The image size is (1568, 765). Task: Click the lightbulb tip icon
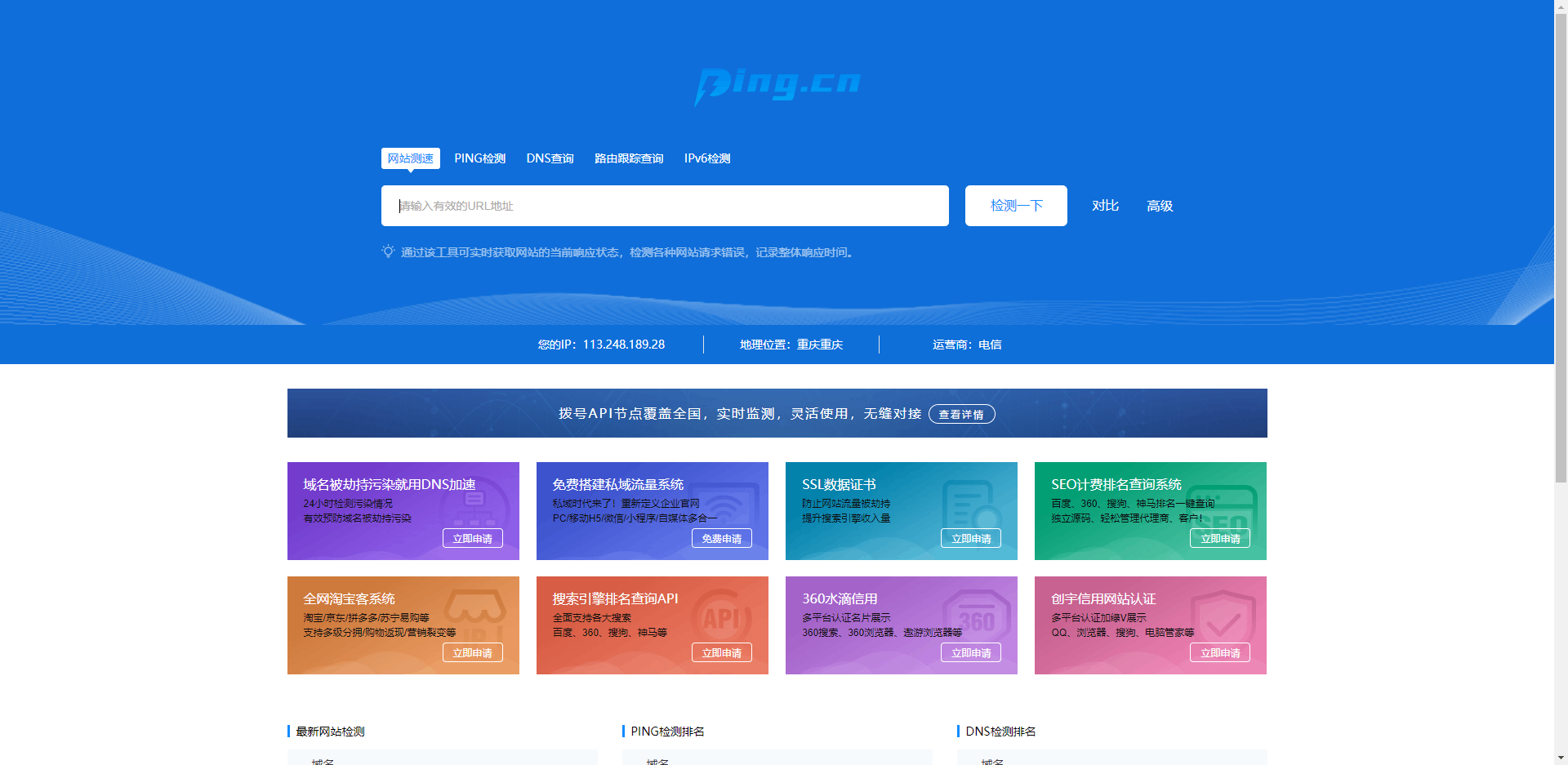coord(389,252)
